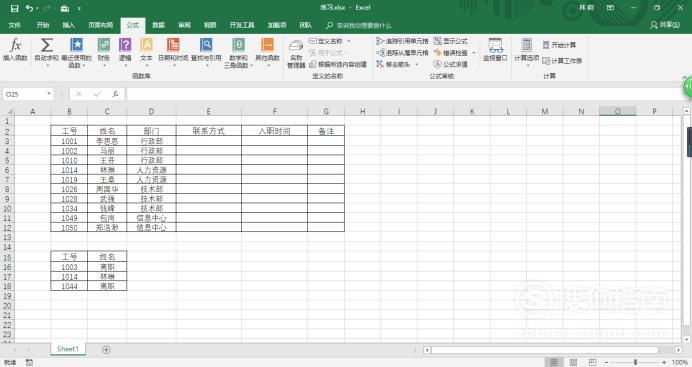The image size is (692, 367).
Task: Click the Save icon in quick access toolbar
Action: click(14, 8)
